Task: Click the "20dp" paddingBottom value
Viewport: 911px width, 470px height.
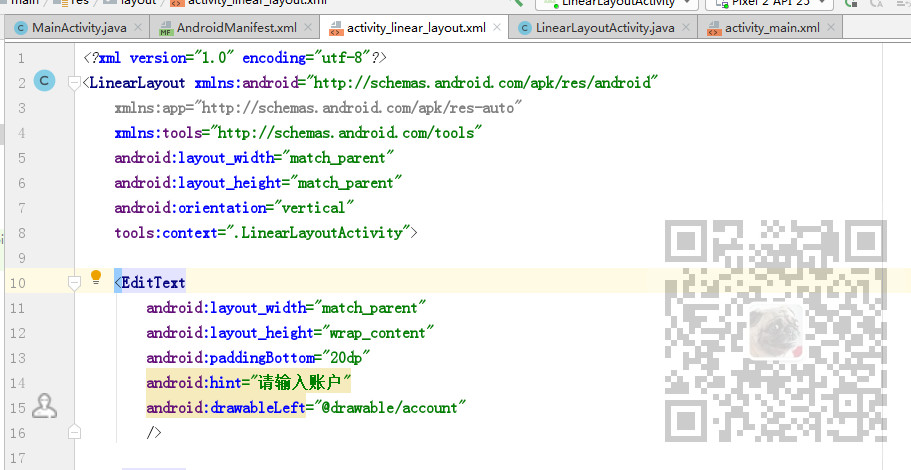Action: point(346,357)
